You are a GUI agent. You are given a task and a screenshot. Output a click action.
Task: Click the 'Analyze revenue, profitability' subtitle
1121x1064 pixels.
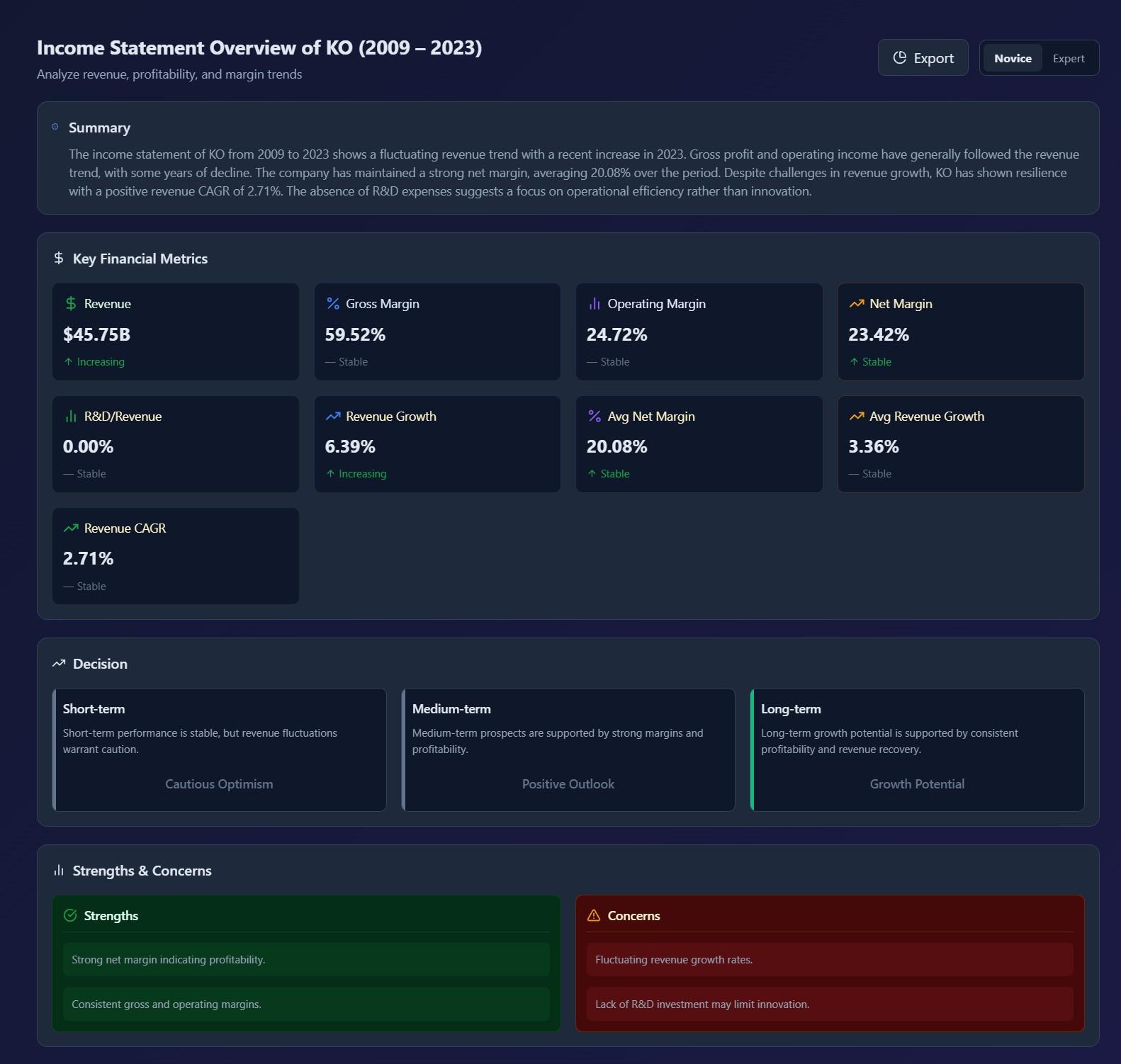coord(169,74)
